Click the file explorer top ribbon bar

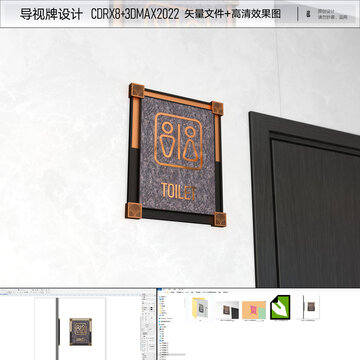[259, 292]
